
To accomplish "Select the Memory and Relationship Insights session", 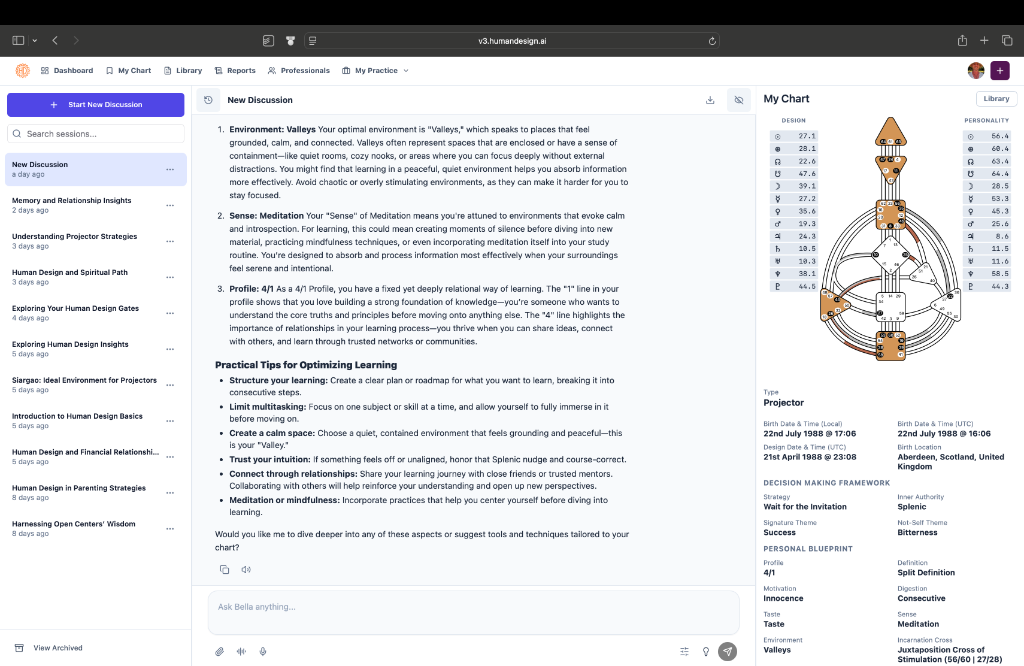I will click(x=95, y=205).
